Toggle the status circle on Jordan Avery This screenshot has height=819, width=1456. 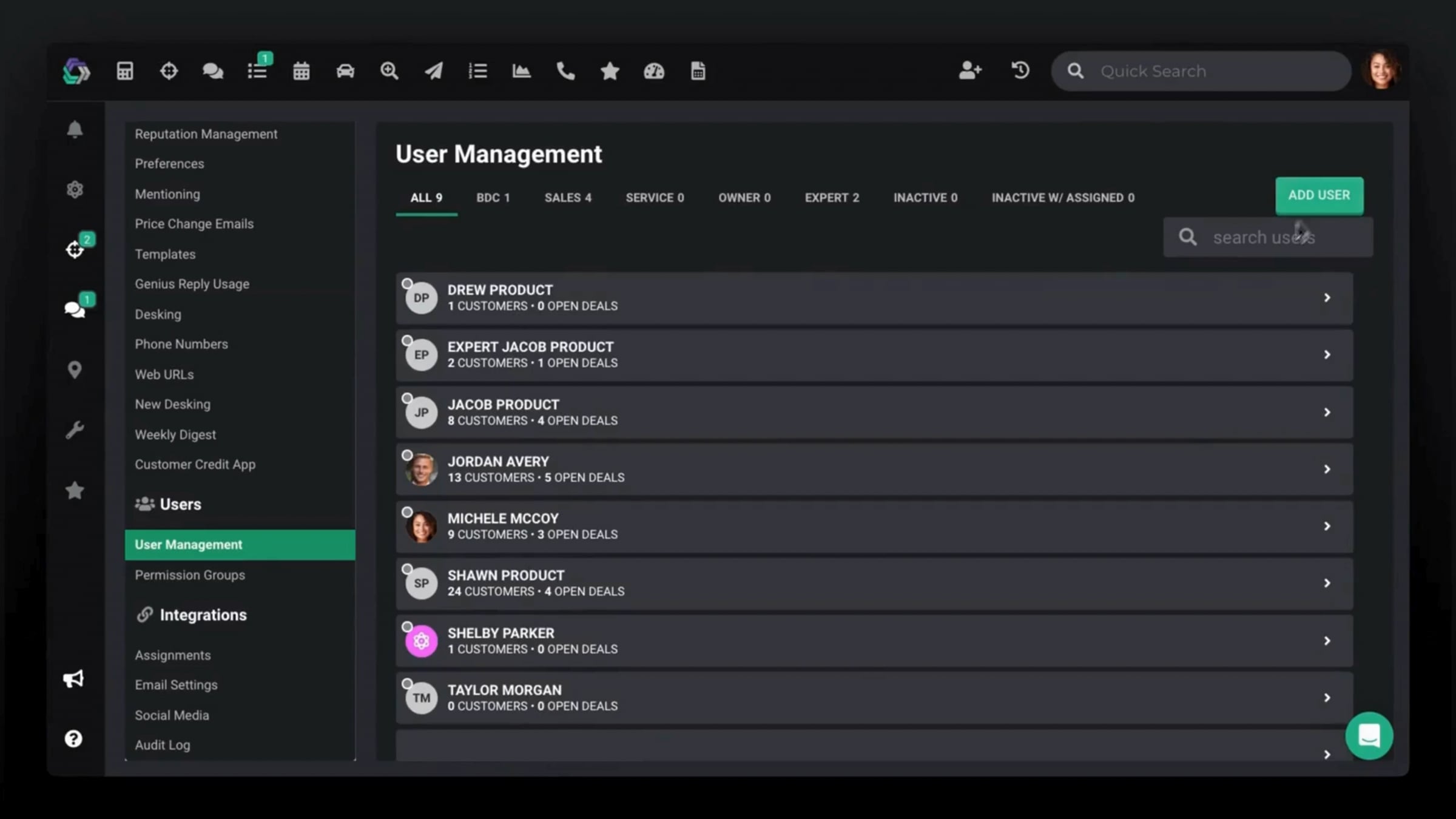[x=407, y=455]
